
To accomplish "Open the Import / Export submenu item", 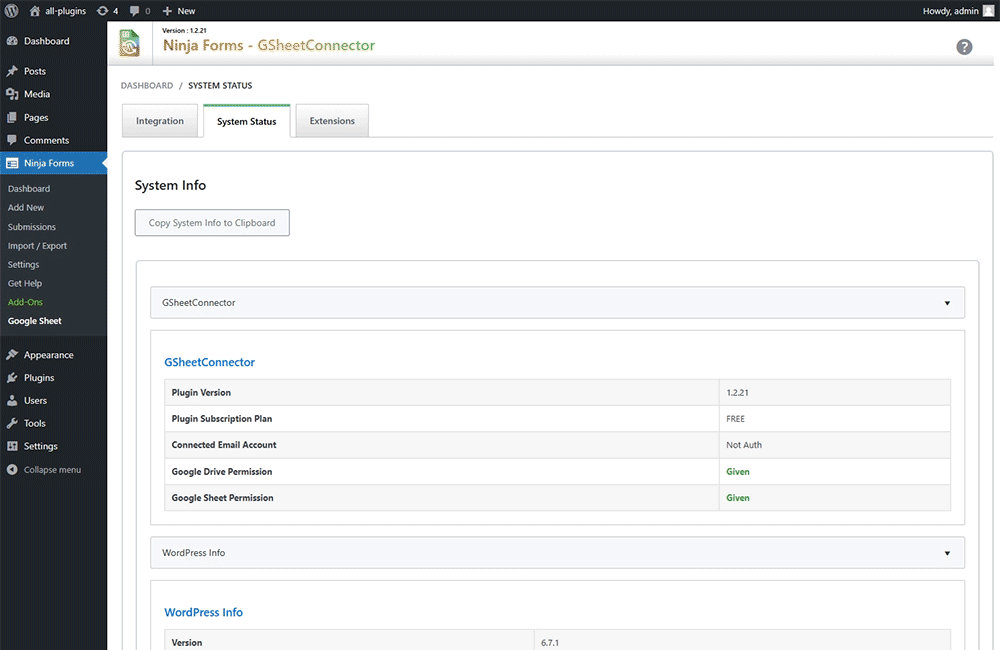I will pyautogui.click(x=37, y=246).
